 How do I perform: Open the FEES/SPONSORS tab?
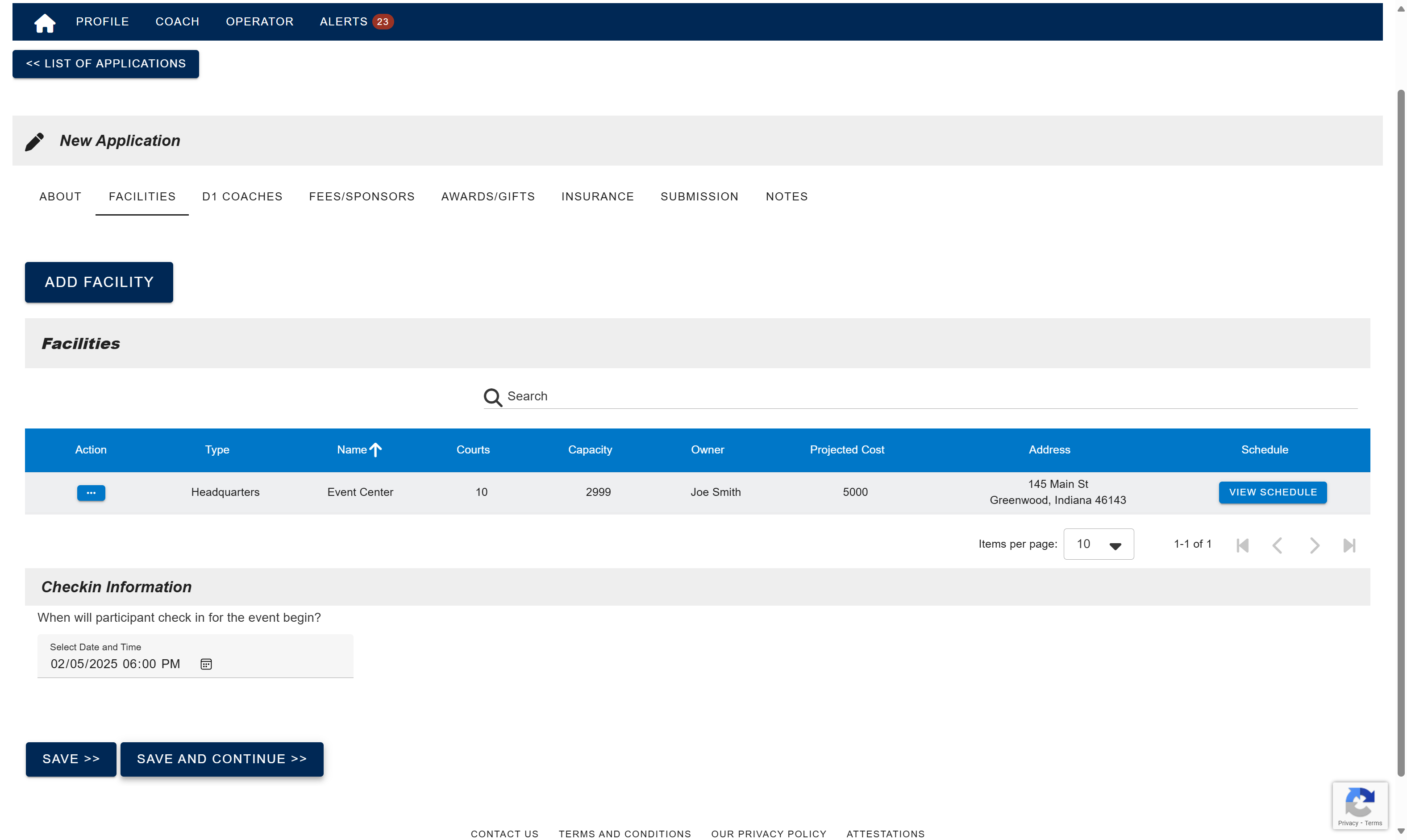(362, 196)
